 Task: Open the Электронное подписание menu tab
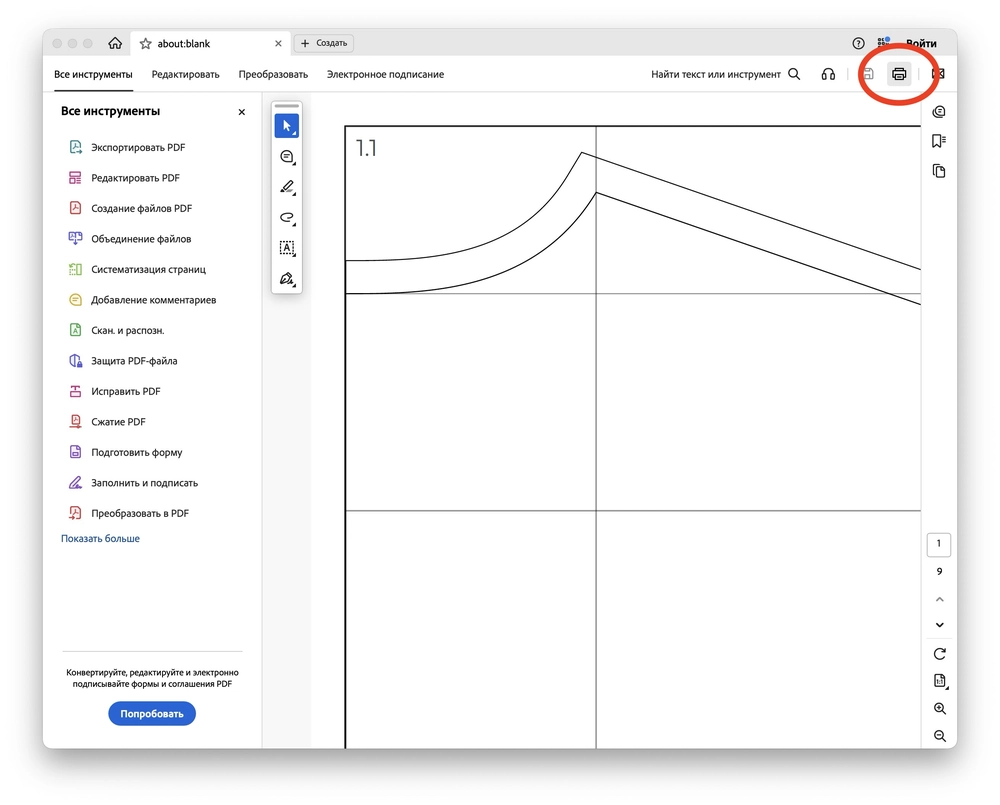click(385, 74)
